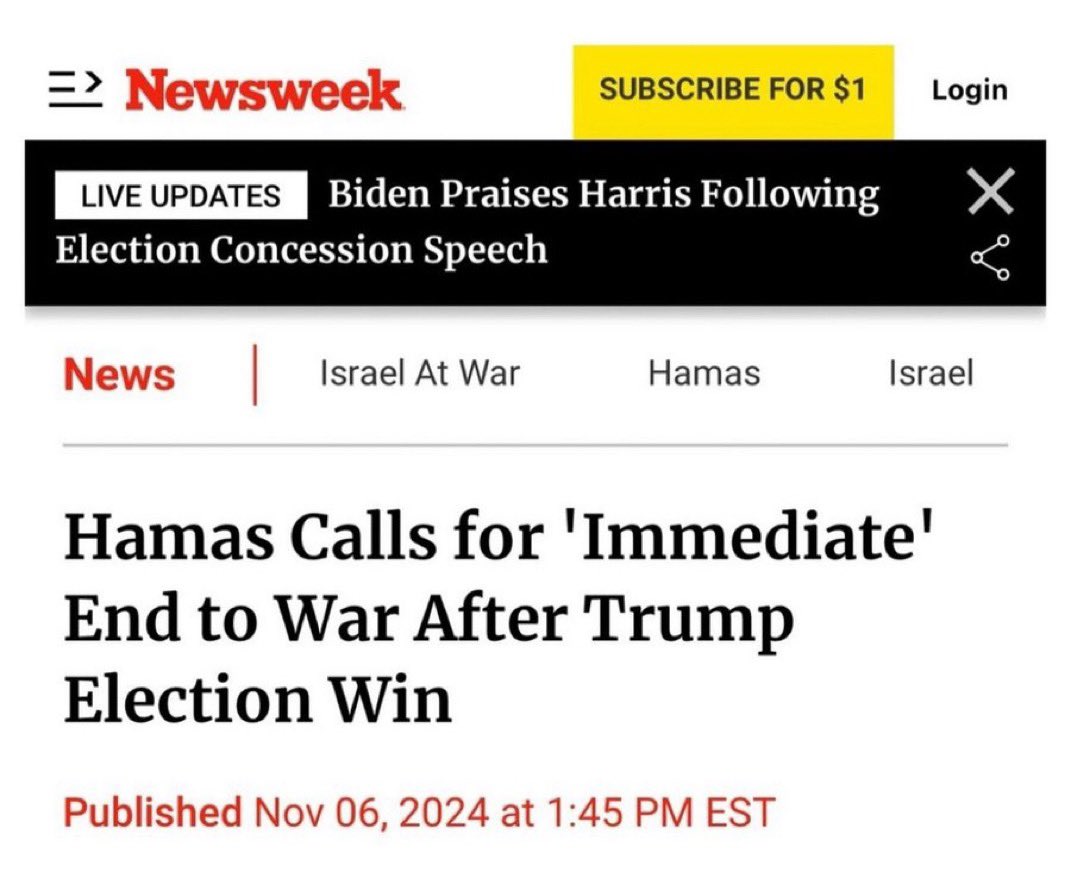
Task: Click the LIVE UPDATES label
Action: pyautogui.click(x=181, y=196)
